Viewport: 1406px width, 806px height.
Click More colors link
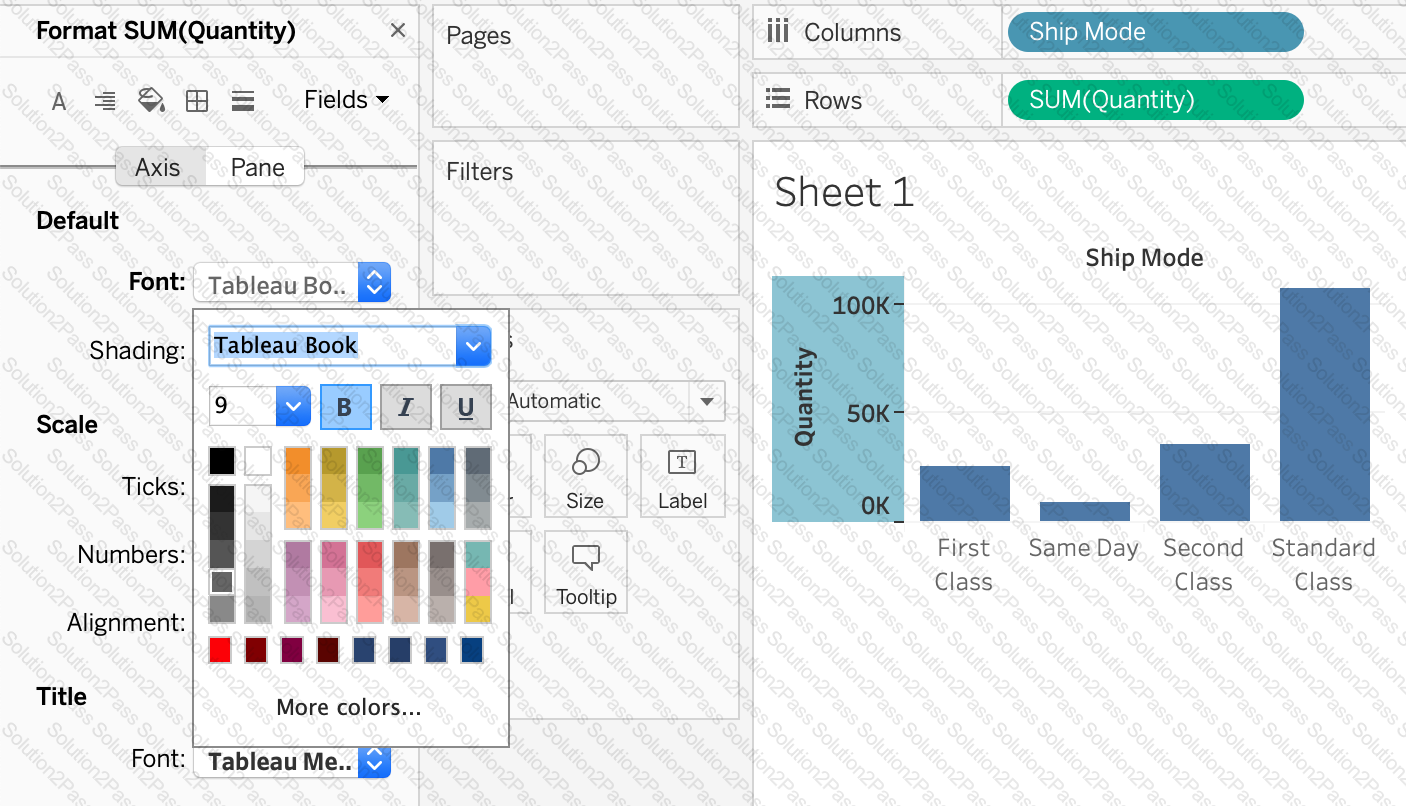(348, 708)
